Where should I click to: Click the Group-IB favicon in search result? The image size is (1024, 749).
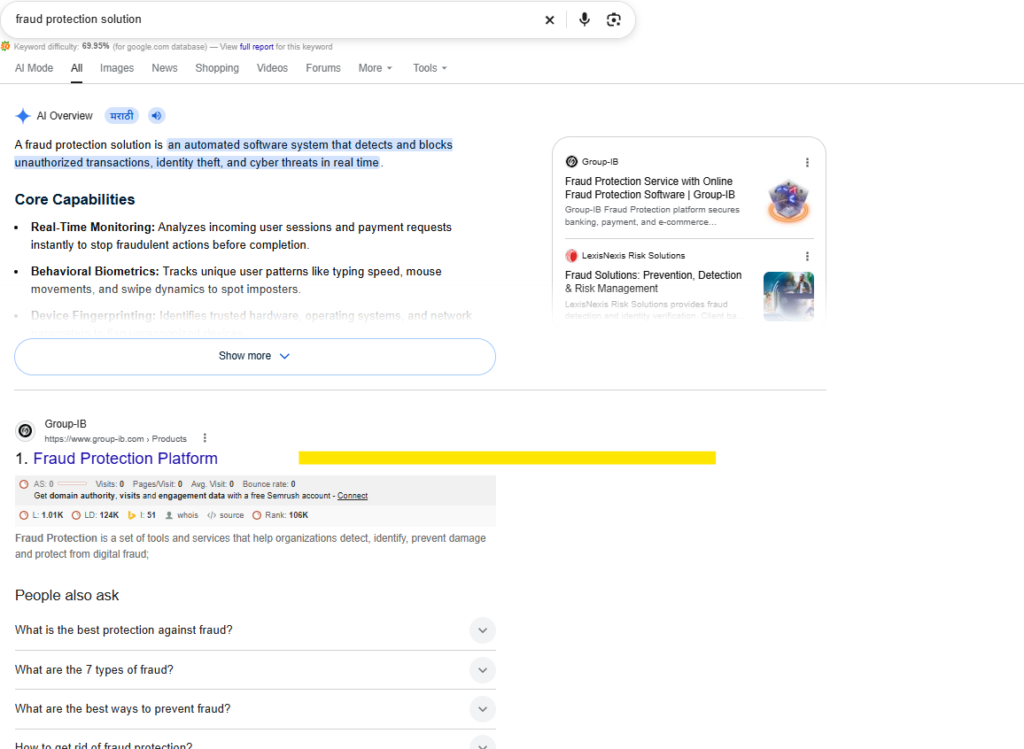[25, 430]
